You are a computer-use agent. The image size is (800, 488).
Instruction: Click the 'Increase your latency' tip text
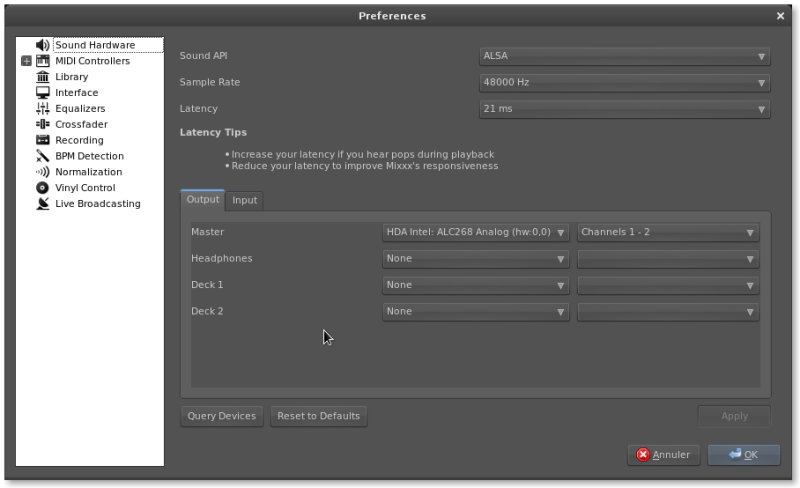pos(363,154)
